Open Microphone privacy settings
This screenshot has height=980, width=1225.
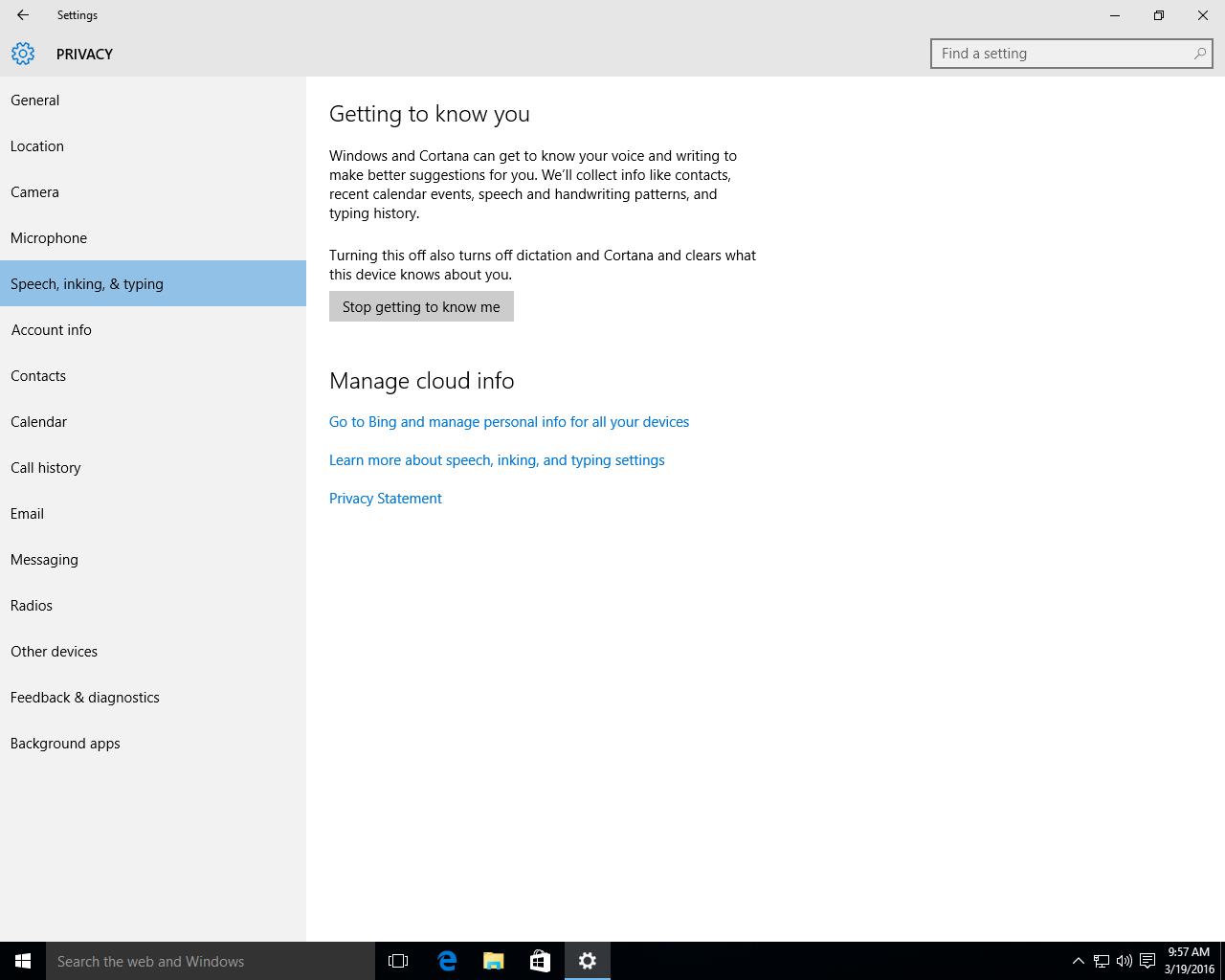(x=153, y=237)
